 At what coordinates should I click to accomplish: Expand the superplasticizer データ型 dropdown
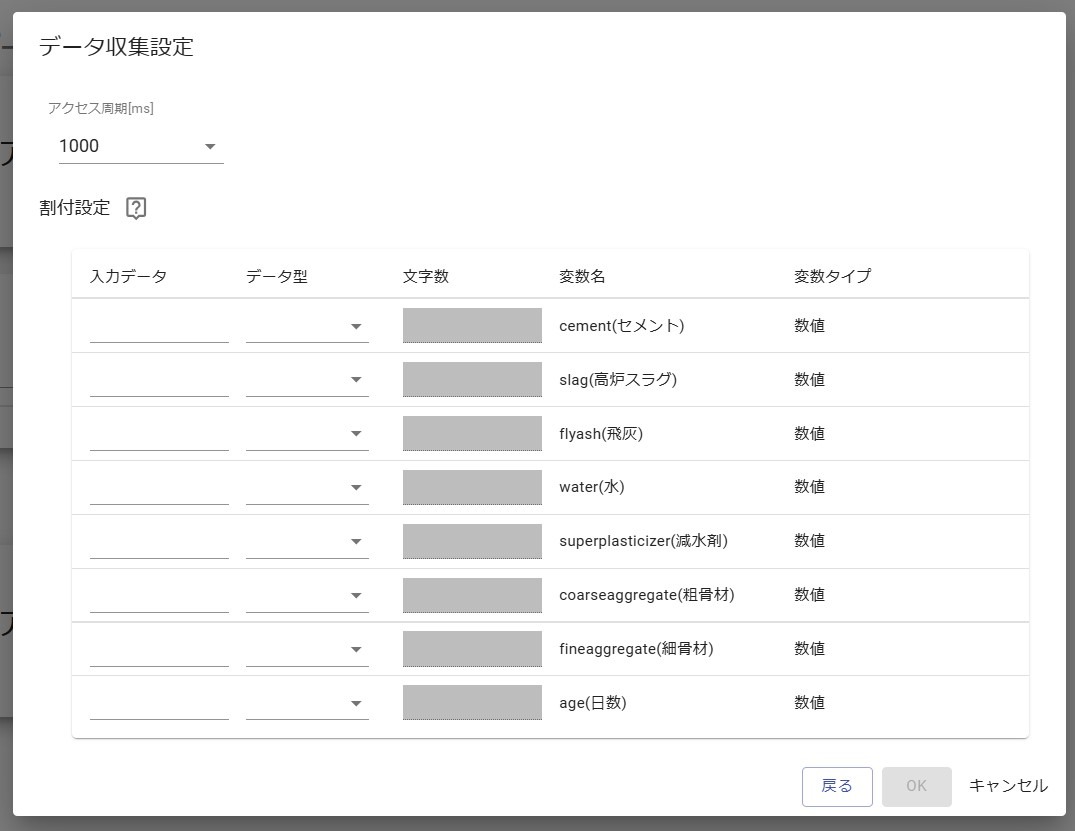click(x=307, y=543)
